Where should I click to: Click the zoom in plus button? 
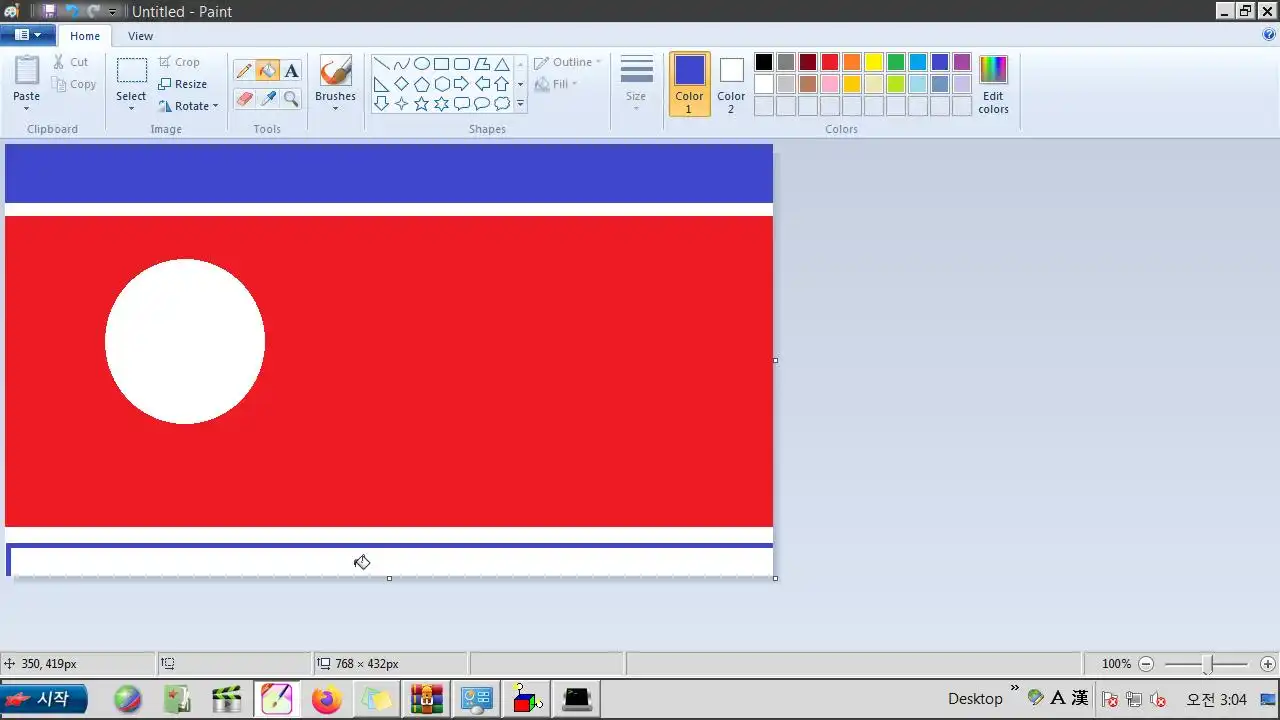click(1268, 664)
